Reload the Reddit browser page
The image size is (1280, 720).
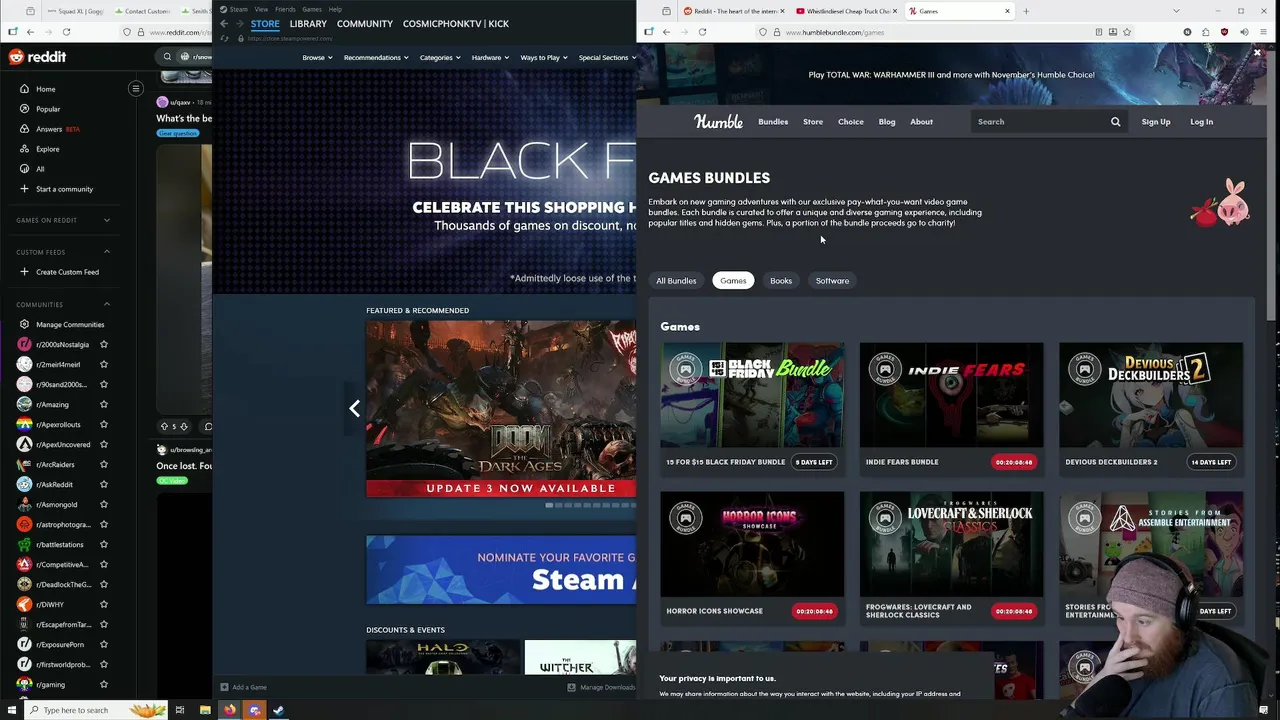66,32
